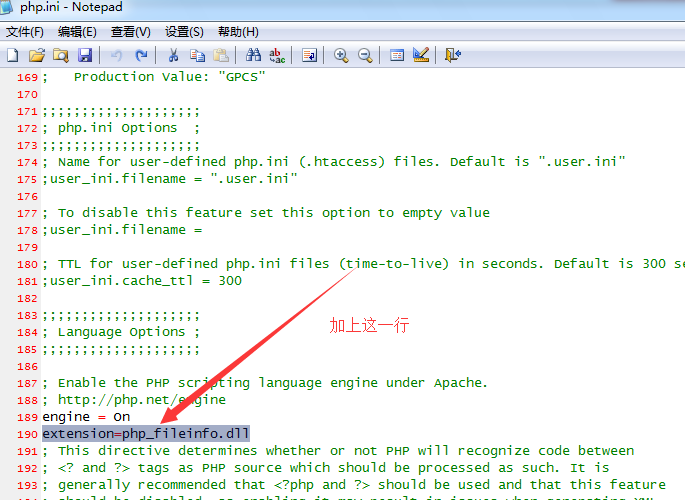
Task: Click the Zoom out magnifier icon
Action: pyautogui.click(x=365, y=55)
